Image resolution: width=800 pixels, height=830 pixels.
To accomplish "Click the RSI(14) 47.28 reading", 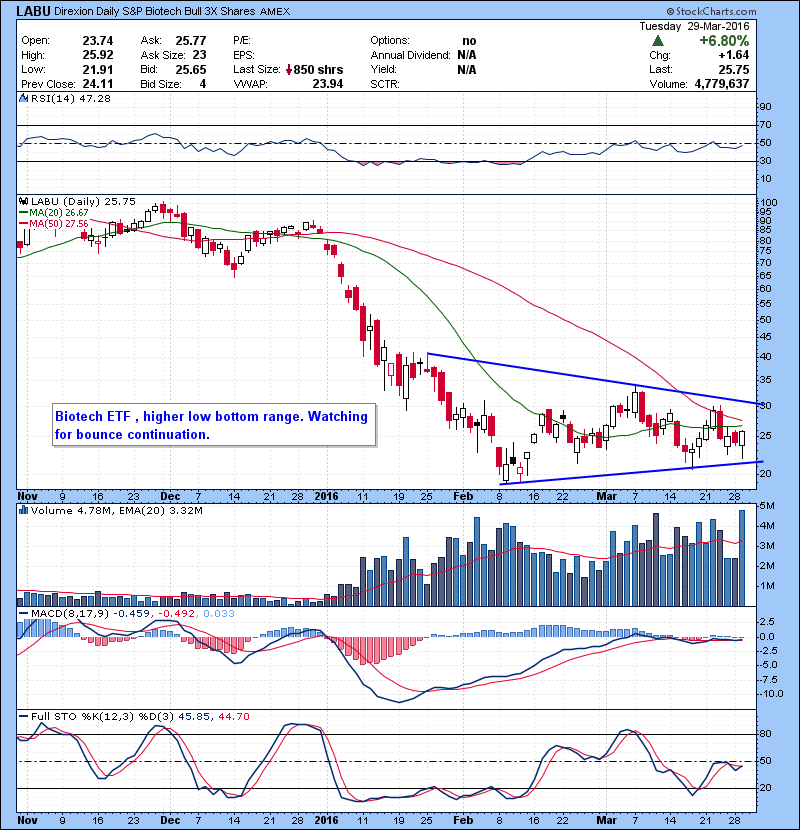I will [x=70, y=98].
